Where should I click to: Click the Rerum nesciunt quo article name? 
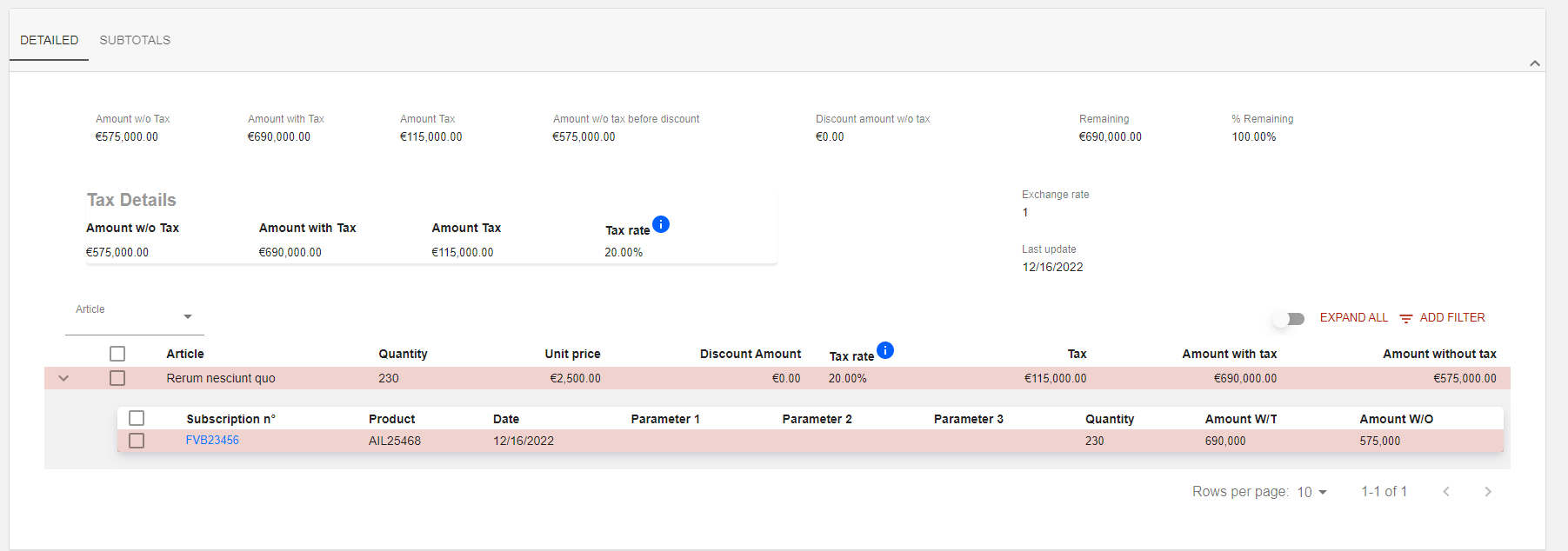pos(221,378)
